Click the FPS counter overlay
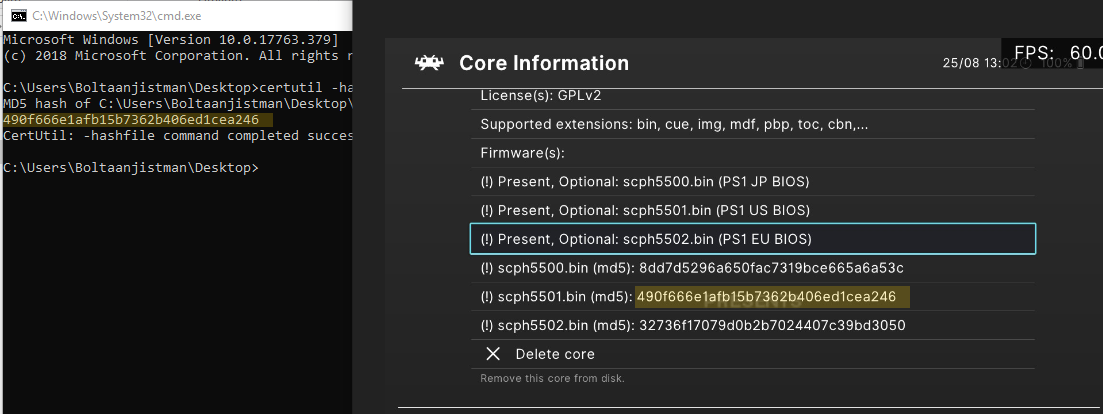Screen dimensions: 1103x414 pos(1052,53)
